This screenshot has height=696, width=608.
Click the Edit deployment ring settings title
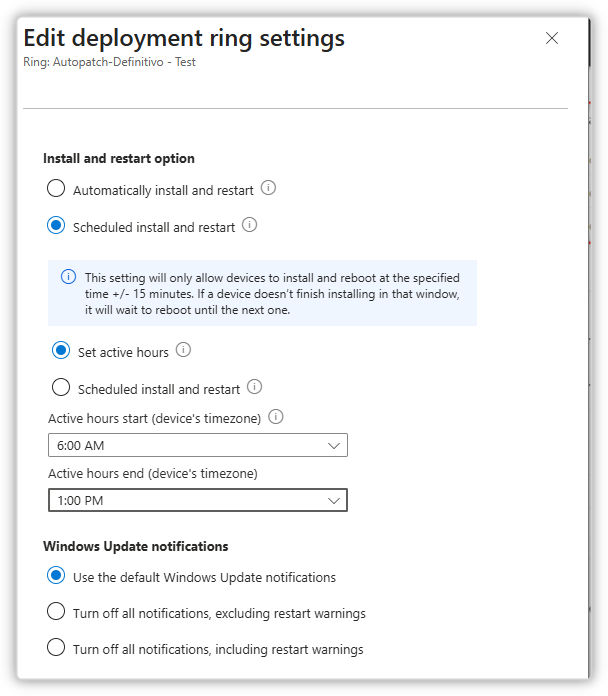pos(184,38)
